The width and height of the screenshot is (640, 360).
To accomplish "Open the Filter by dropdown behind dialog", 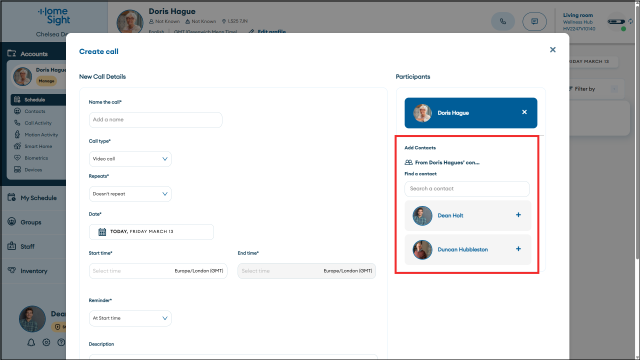I will point(596,89).
